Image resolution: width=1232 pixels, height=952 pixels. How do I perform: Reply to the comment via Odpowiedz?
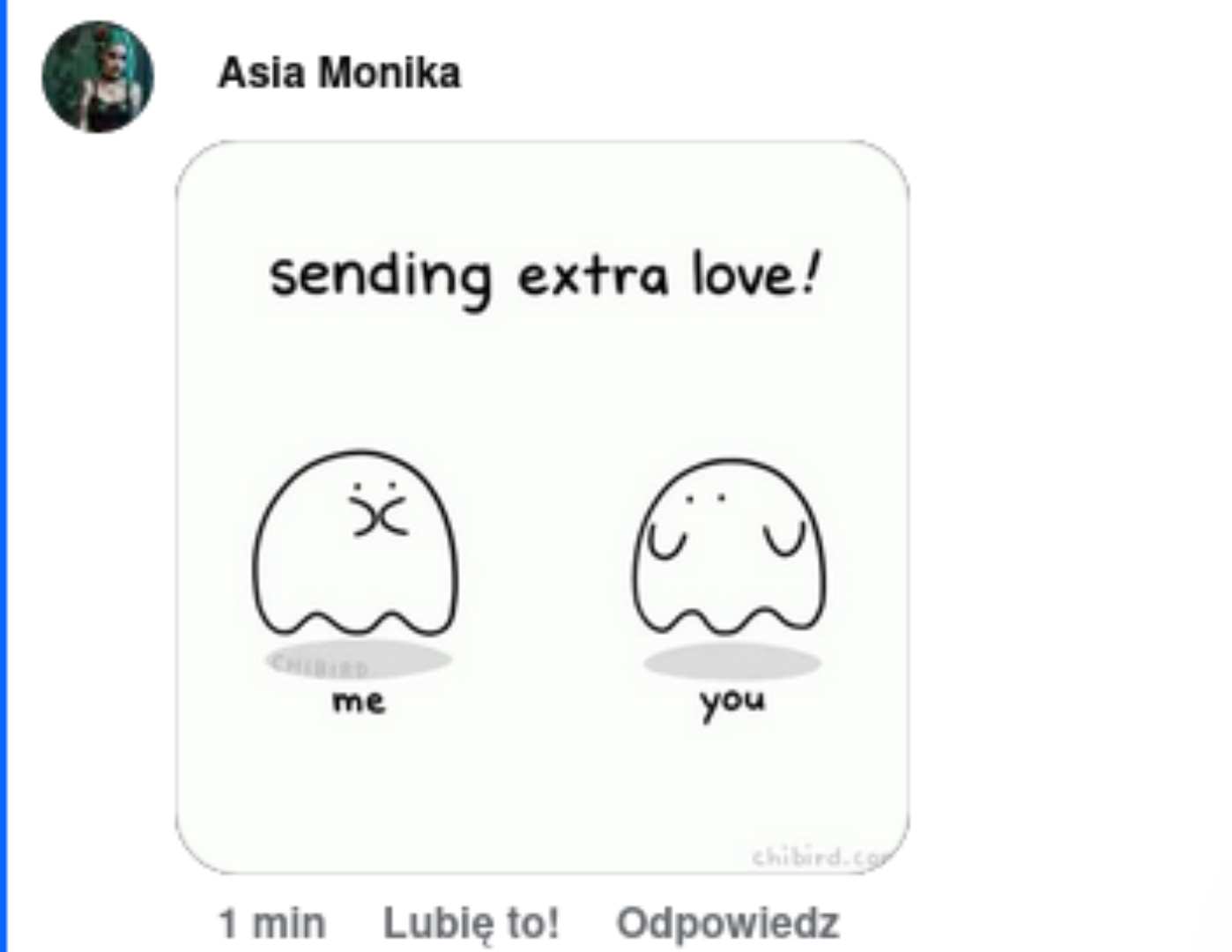pos(728,924)
